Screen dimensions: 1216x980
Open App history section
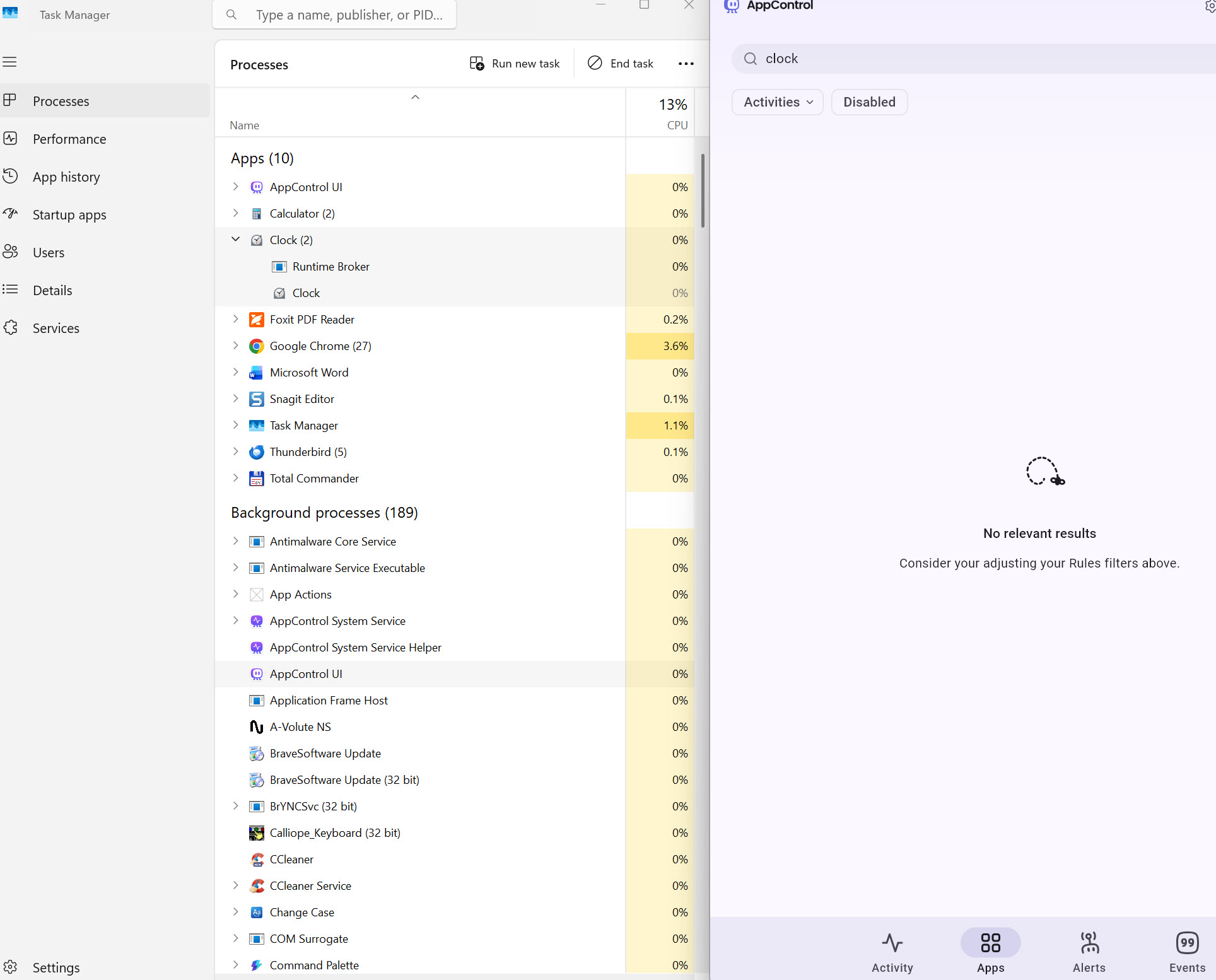click(66, 177)
